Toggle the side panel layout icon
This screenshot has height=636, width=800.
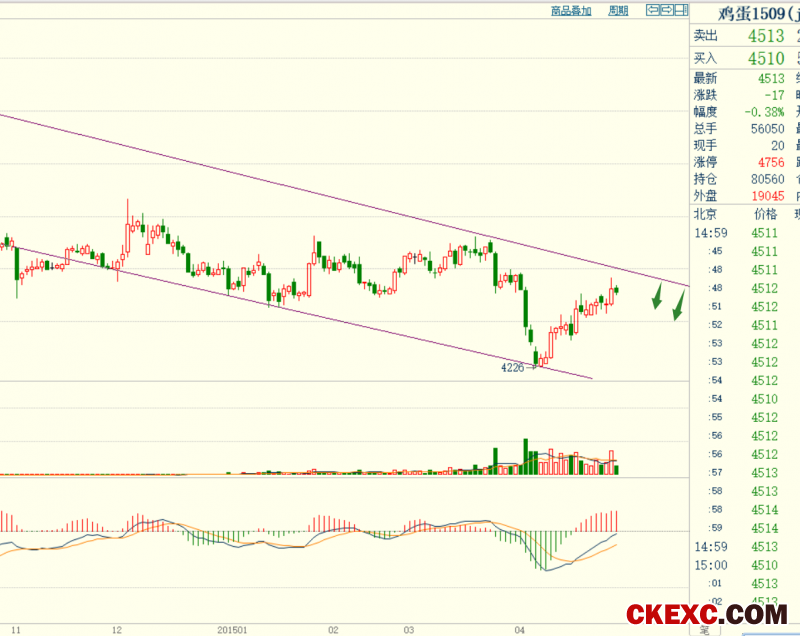pos(680,10)
